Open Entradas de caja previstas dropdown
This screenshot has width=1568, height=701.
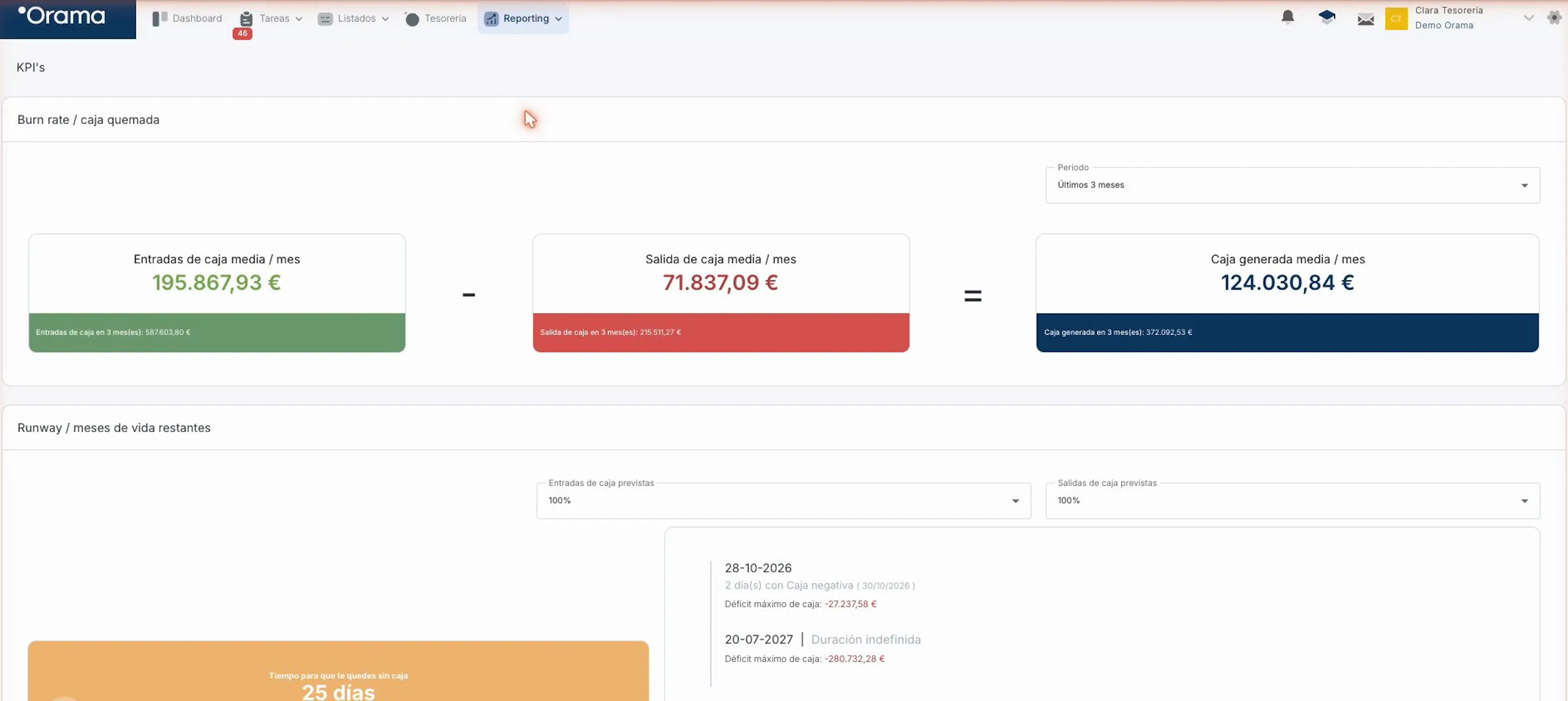[784, 501]
